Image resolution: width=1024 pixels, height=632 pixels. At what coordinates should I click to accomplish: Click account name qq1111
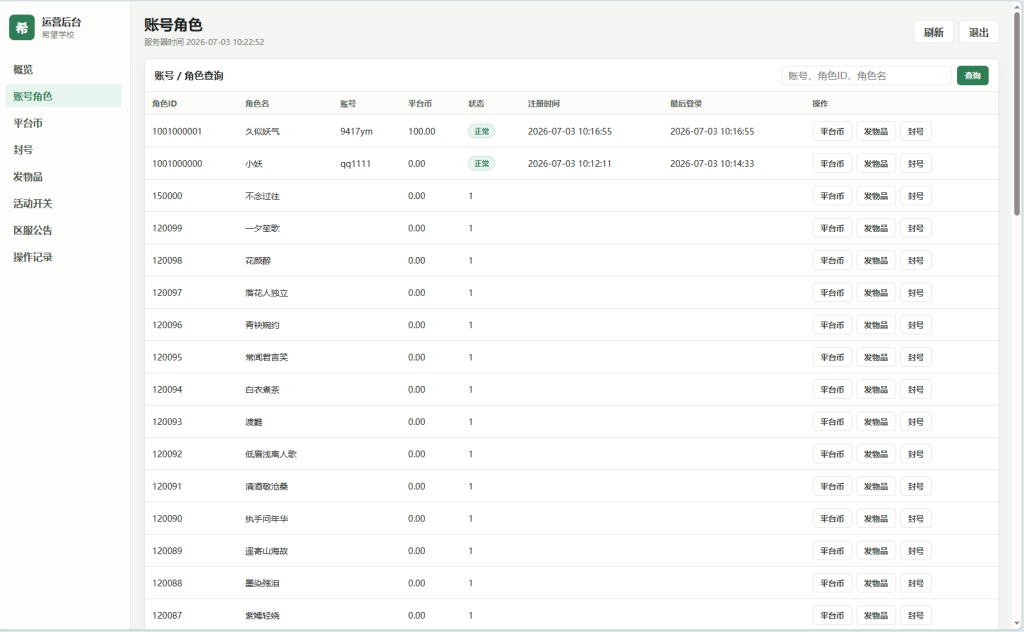point(355,163)
